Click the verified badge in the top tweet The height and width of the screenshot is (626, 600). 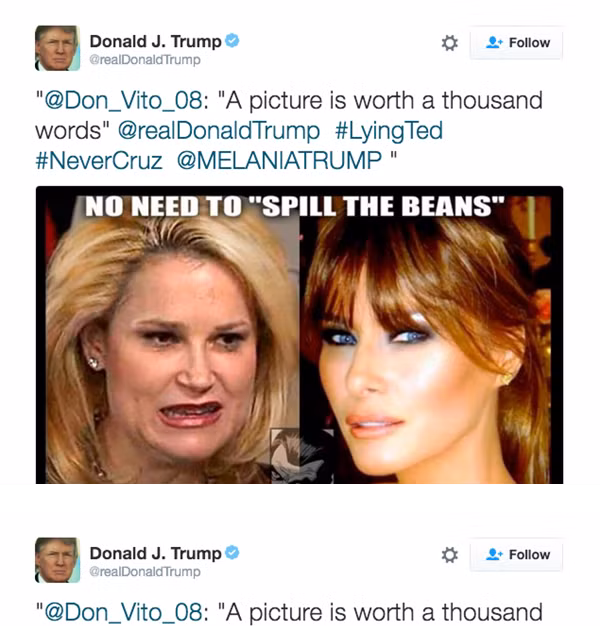[232, 40]
